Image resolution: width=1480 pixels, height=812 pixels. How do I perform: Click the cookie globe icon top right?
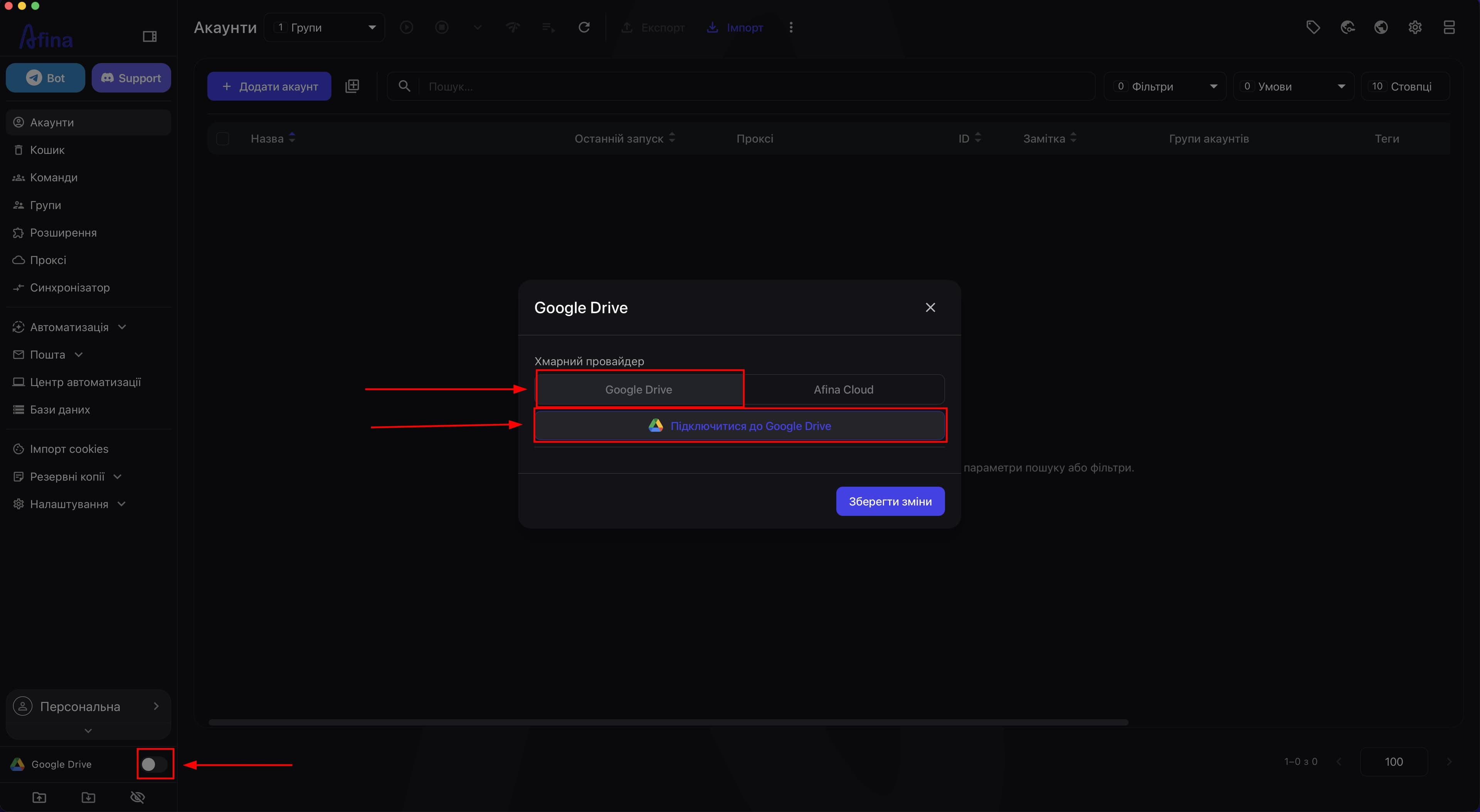tap(1347, 27)
